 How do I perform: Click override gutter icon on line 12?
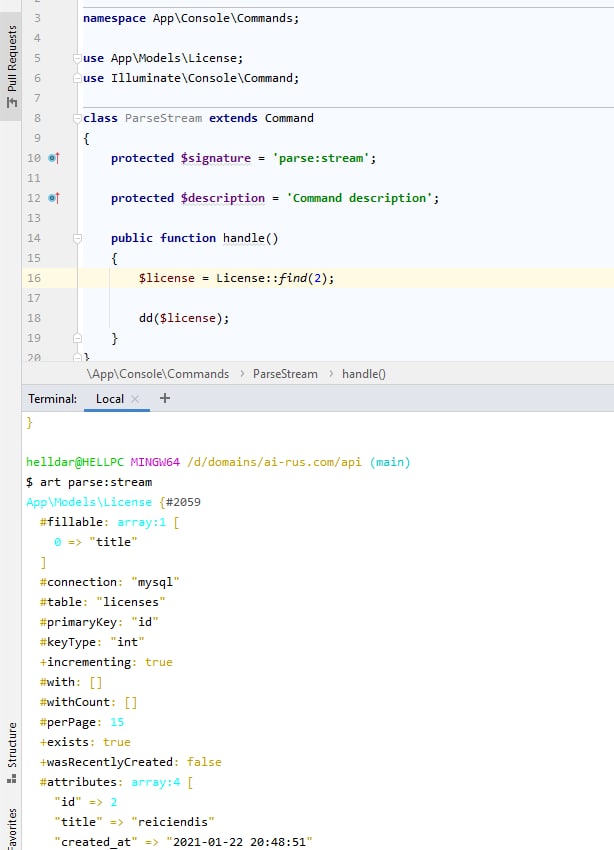point(54,198)
